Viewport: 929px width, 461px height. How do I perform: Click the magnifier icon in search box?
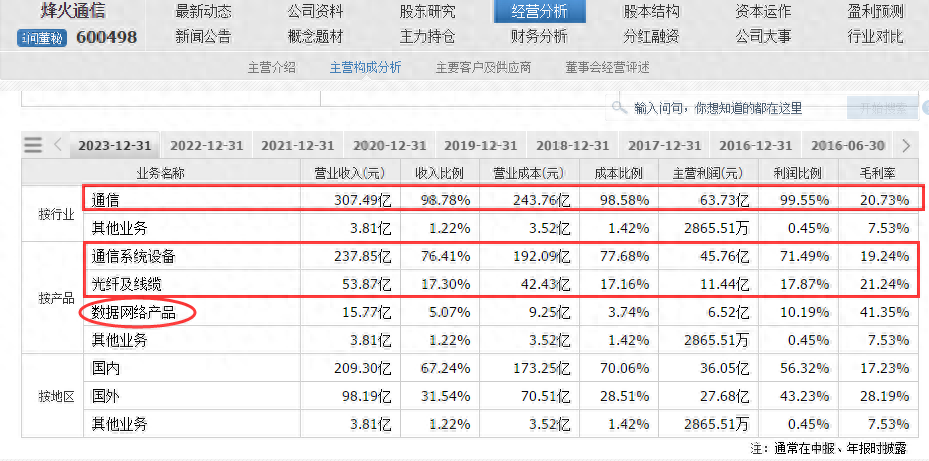(619, 107)
